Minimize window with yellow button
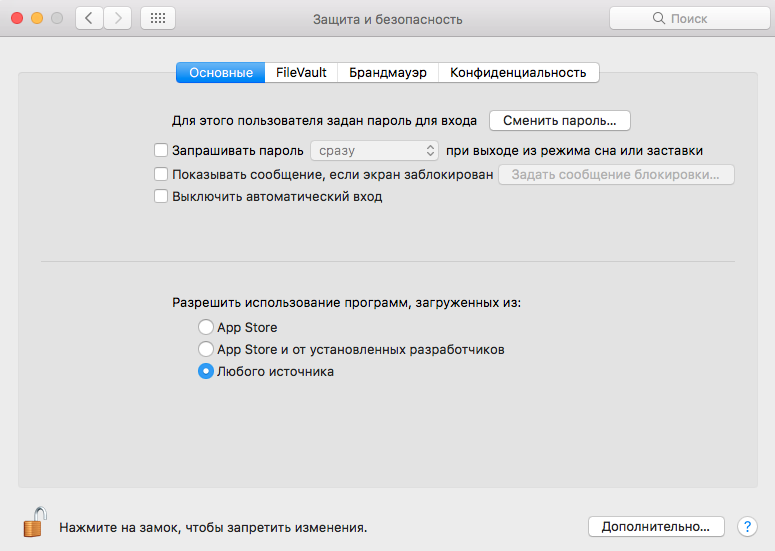Screen dimensions: 775x551 coord(37,18)
